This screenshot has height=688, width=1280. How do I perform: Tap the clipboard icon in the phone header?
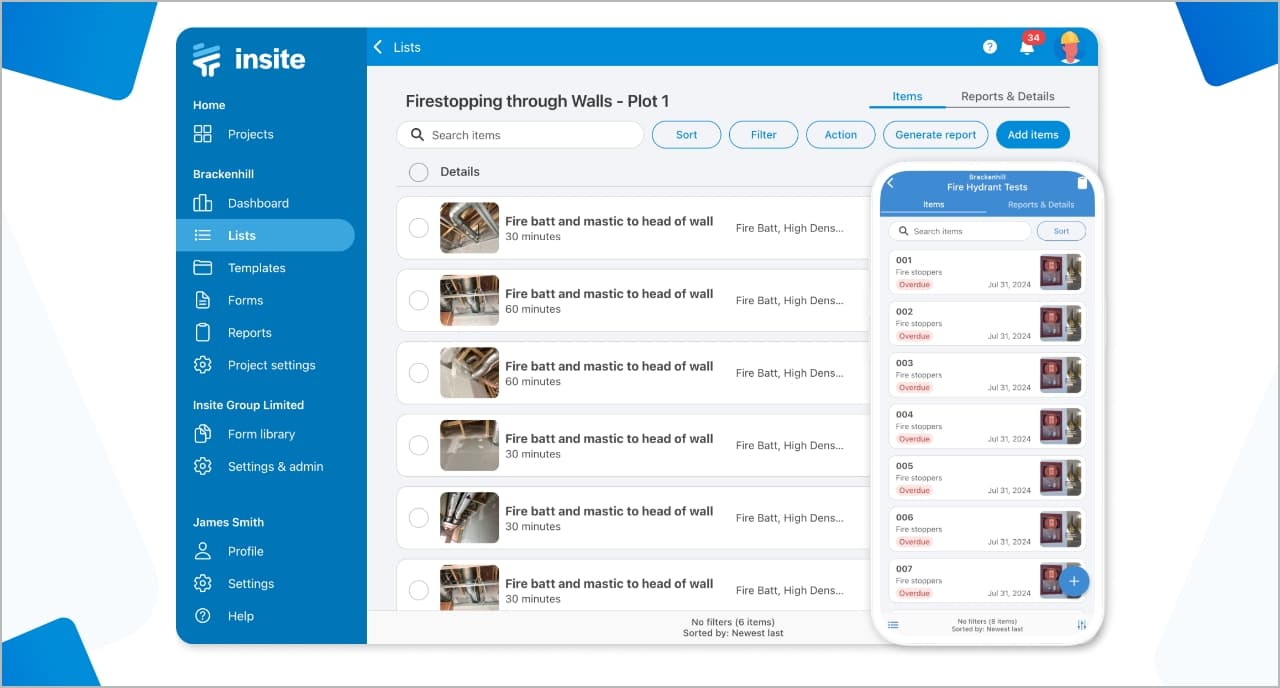(1082, 183)
